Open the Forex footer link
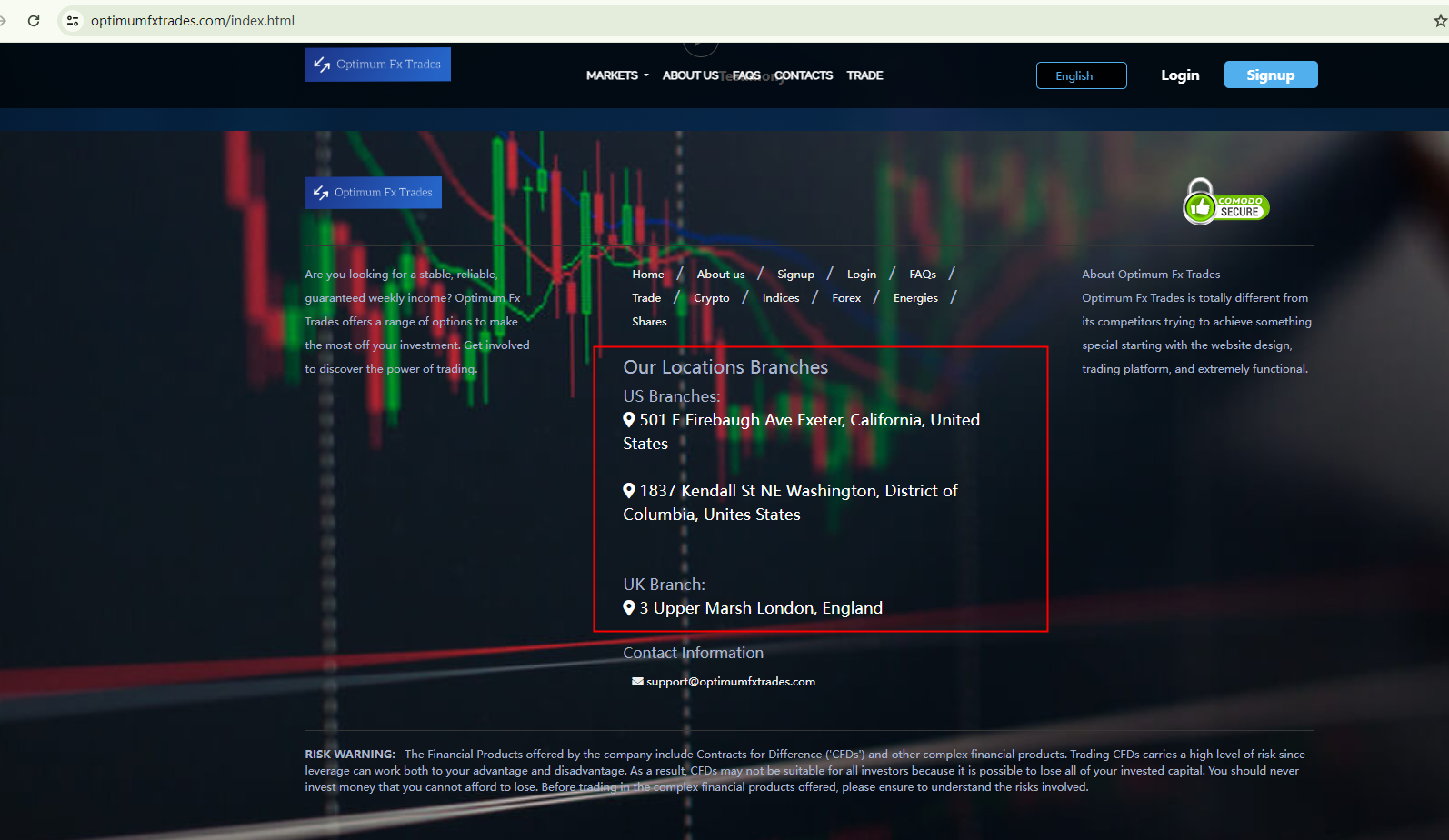 coord(846,298)
